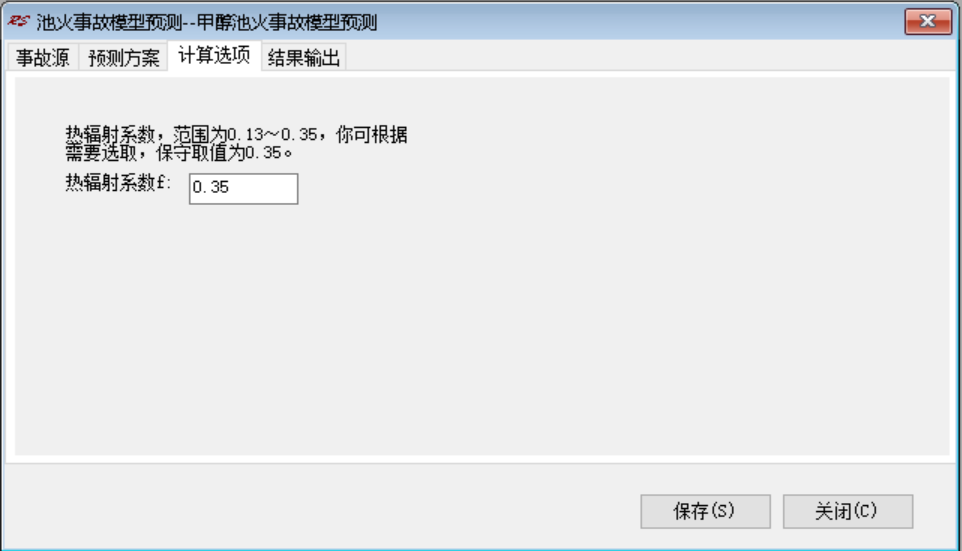Click the window title 池火事故模型预测 text
This screenshot has height=551, width=962.
[x=207, y=23]
